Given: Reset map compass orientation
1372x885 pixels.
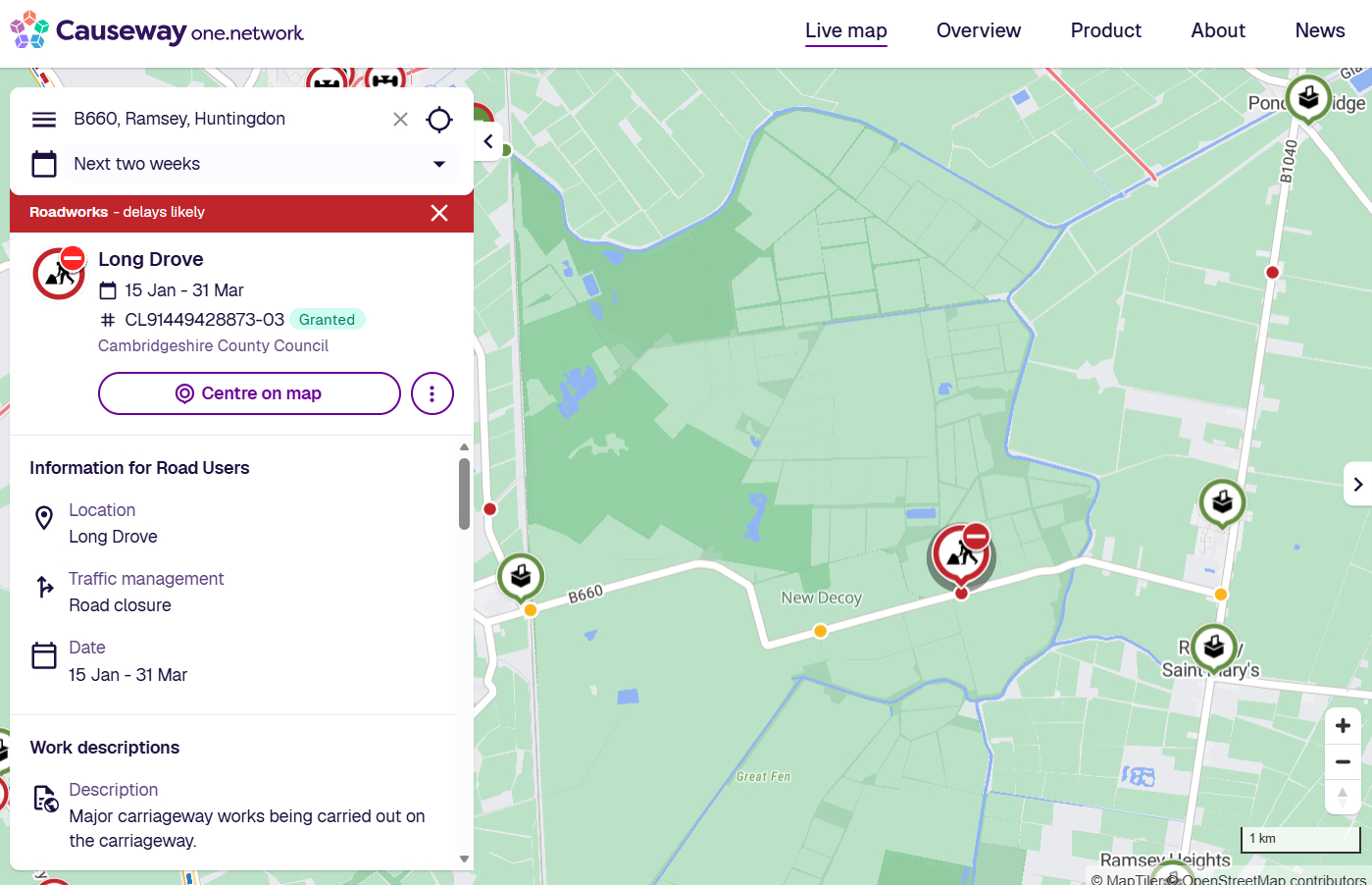Looking at the screenshot, I should (1343, 796).
